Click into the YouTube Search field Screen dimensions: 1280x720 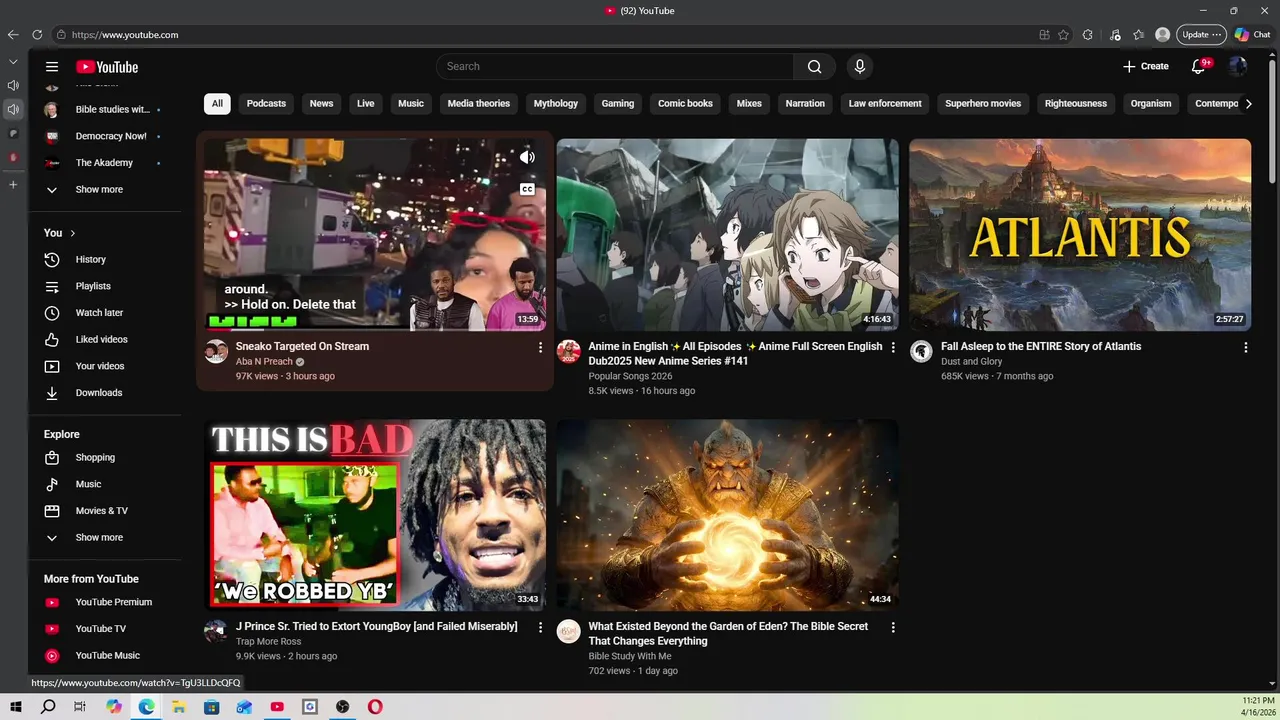point(615,66)
